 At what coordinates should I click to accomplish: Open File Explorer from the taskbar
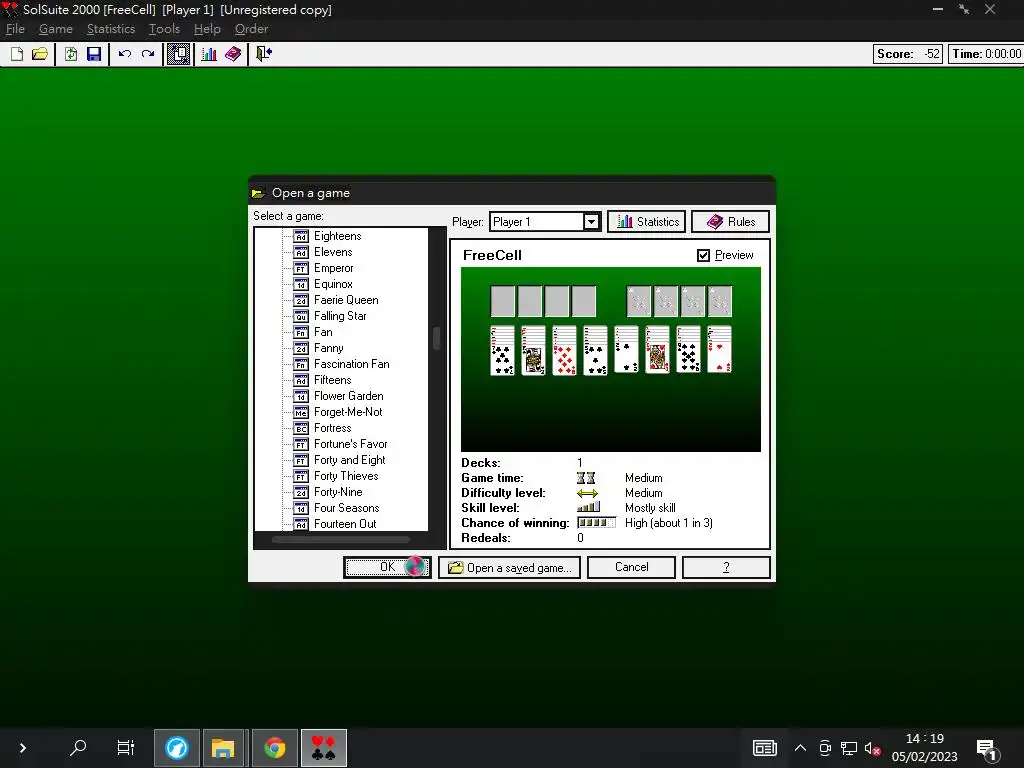[223, 748]
